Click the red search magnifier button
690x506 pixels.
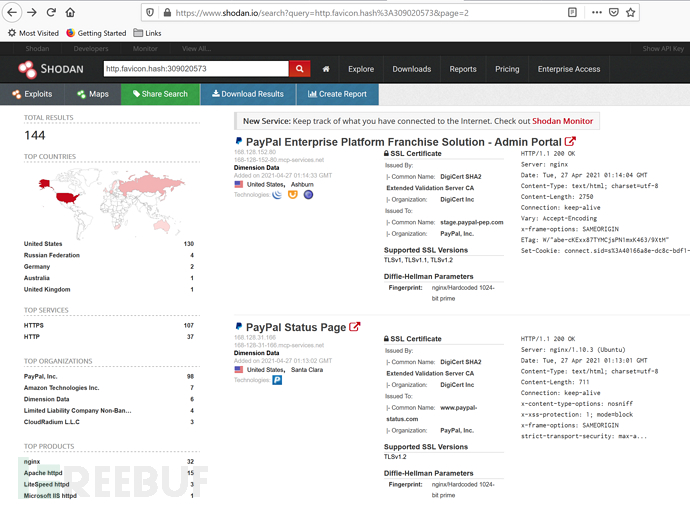[299, 69]
